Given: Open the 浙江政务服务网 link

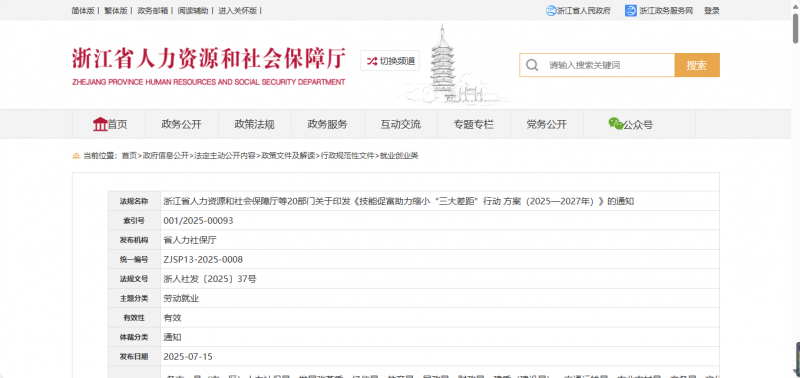Looking at the screenshot, I should 666,11.
